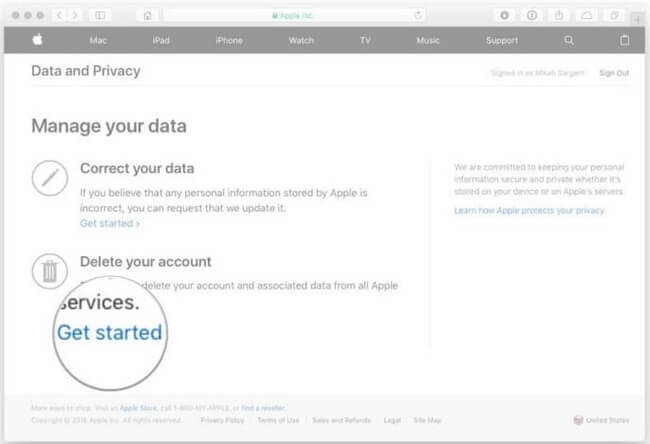Screen dimensions: 650x444
Task: Select Support in the navigation bar
Action: [502, 40]
